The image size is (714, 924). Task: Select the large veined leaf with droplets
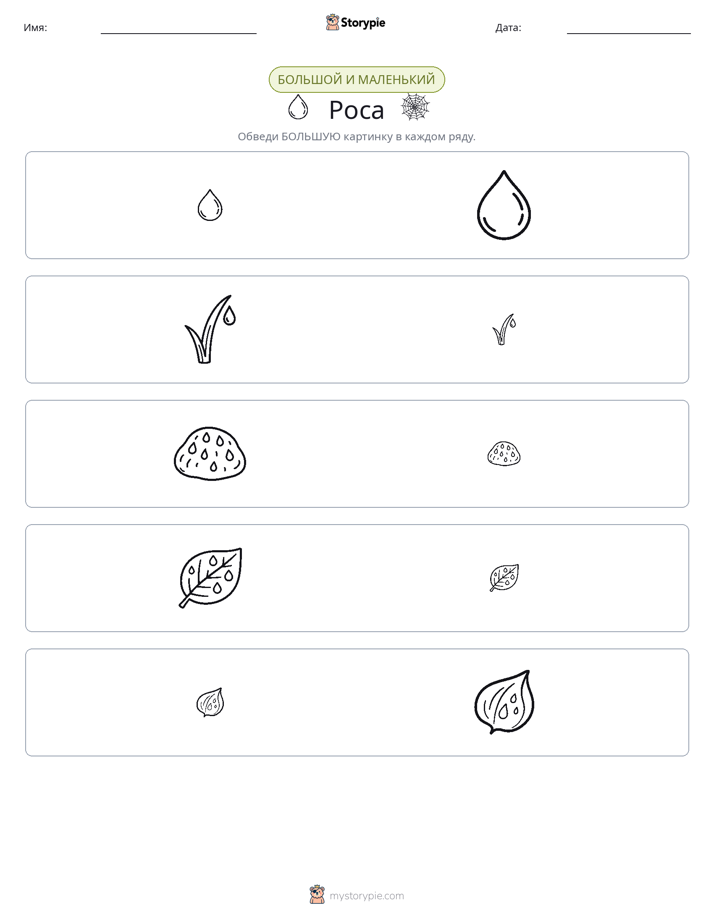click(x=210, y=578)
